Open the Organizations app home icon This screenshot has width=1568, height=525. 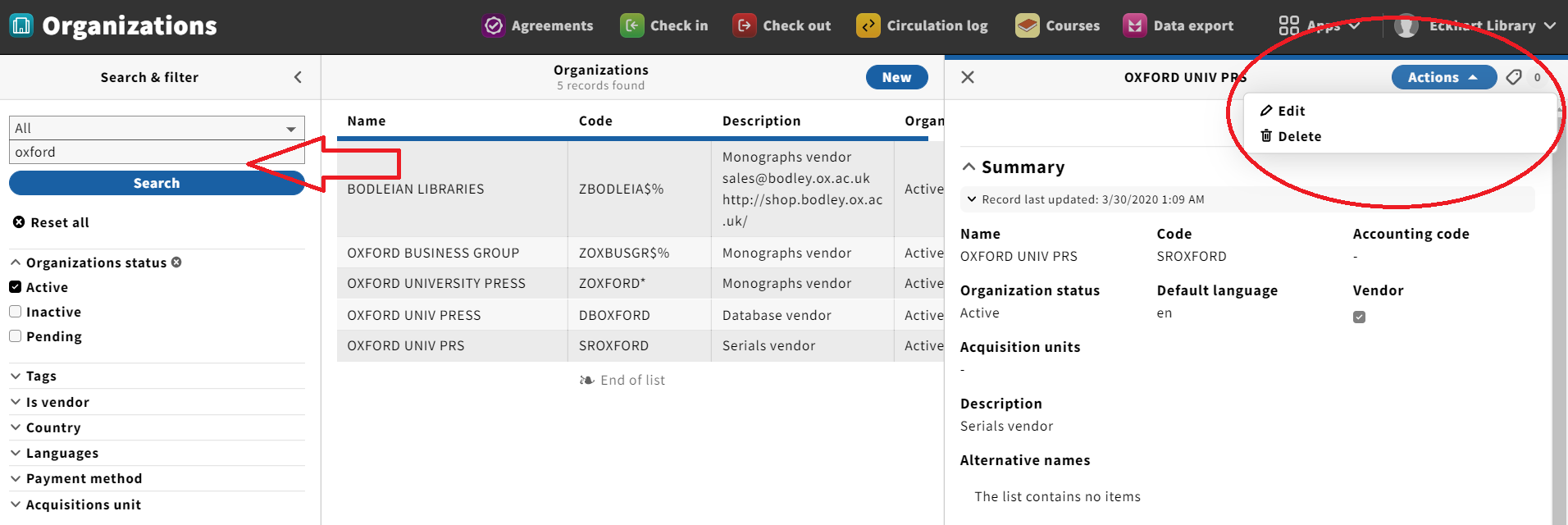(21, 25)
